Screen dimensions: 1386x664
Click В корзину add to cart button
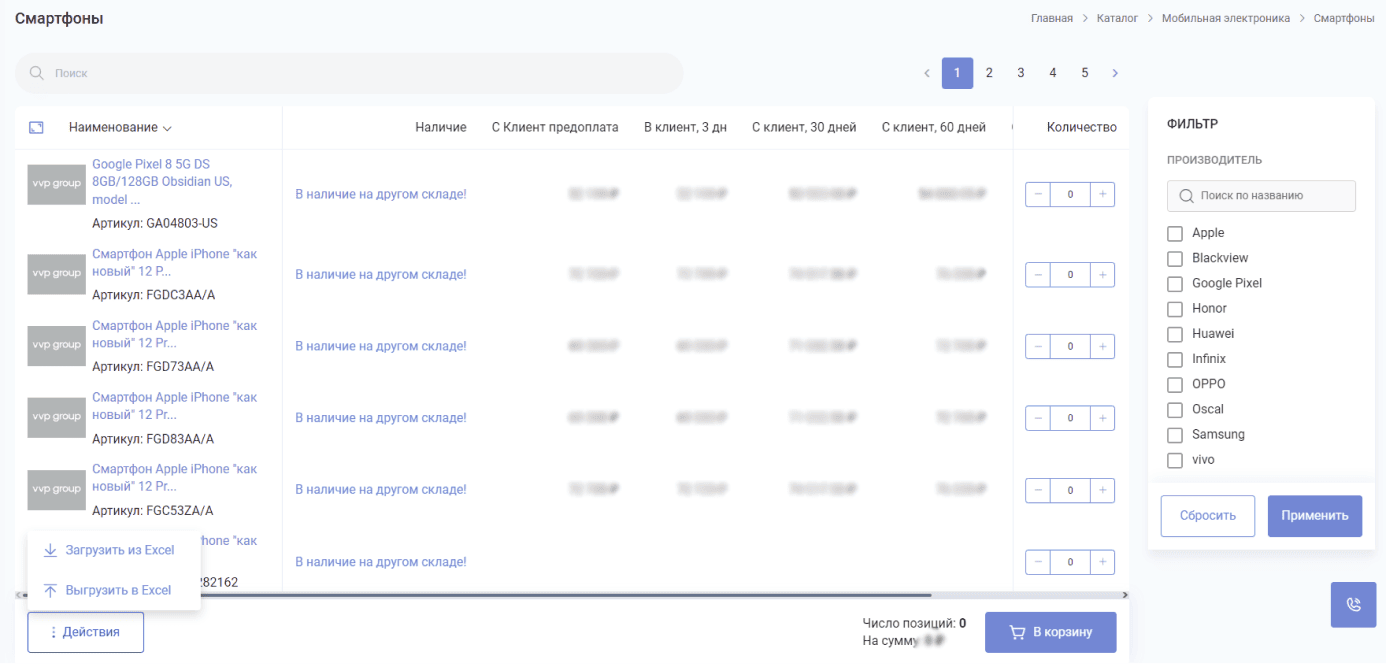tap(1051, 632)
